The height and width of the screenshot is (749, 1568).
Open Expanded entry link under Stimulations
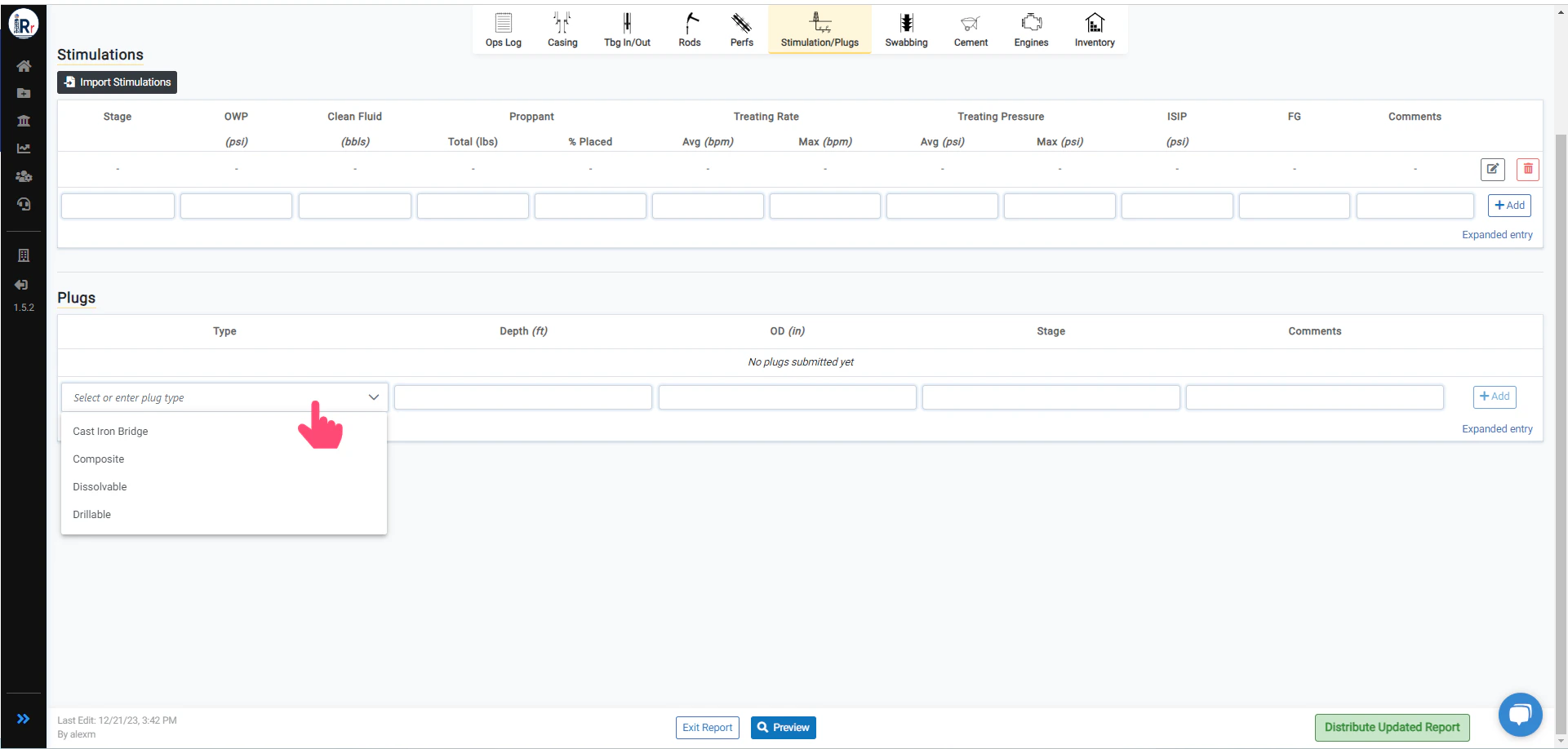coord(1497,235)
